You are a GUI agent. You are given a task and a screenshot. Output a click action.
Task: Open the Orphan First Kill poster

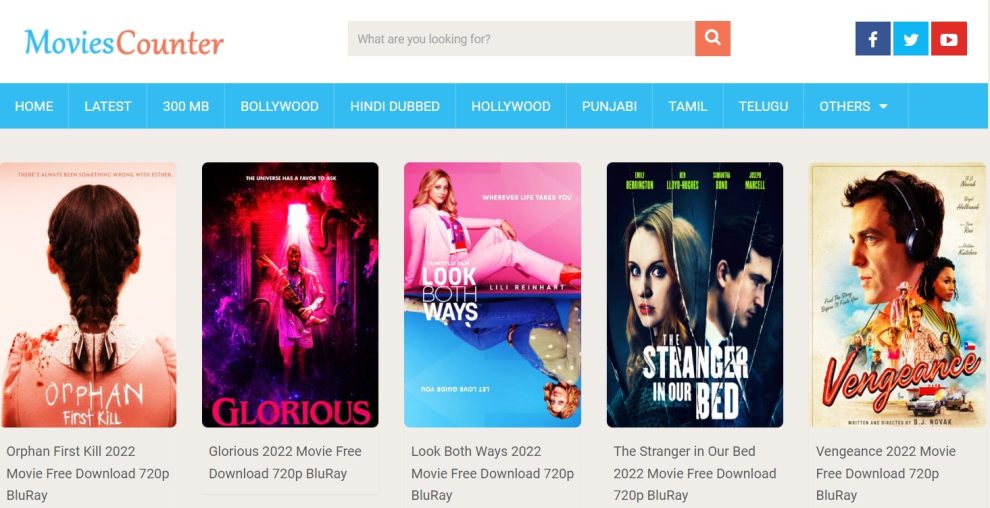tap(88, 295)
